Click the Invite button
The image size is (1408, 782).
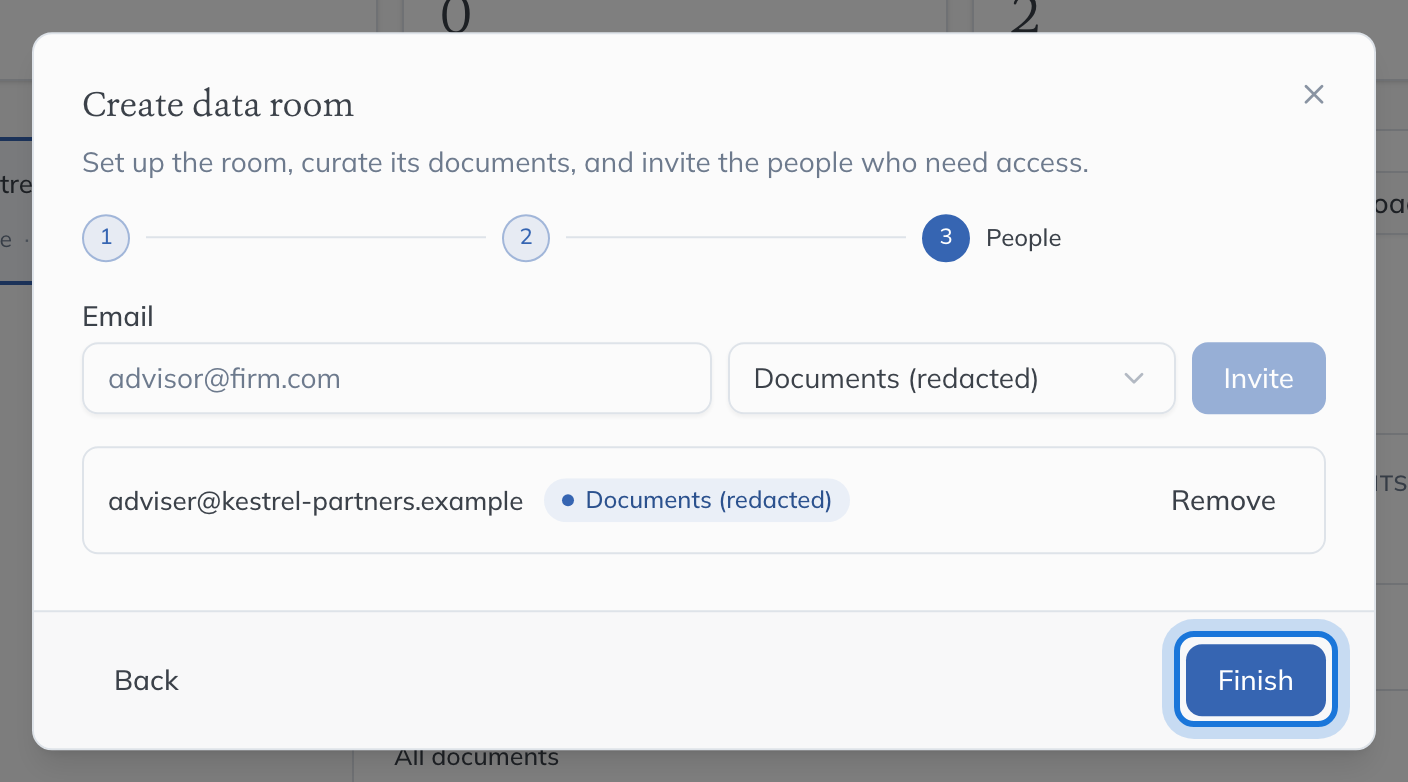click(x=1258, y=378)
